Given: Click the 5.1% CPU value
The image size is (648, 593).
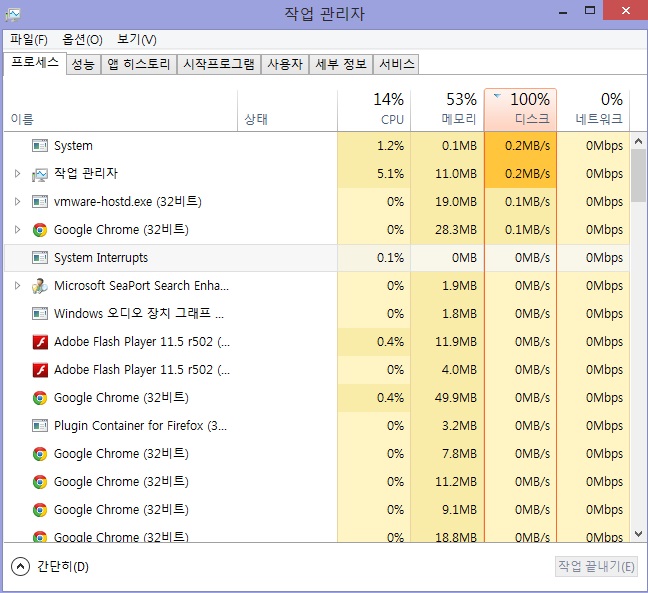Looking at the screenshot, I should tap(390, 174).
